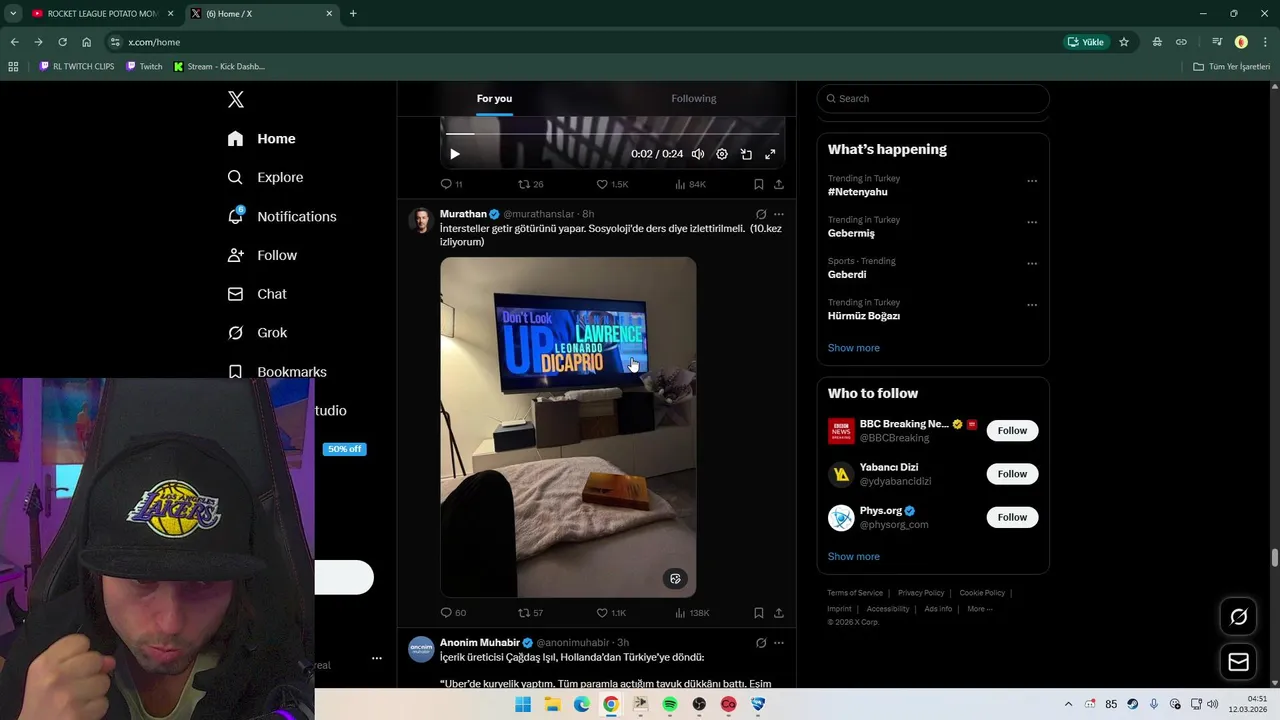Click image edit icon on photo corner
This screenshot has width=1280, height=720.
675,579
